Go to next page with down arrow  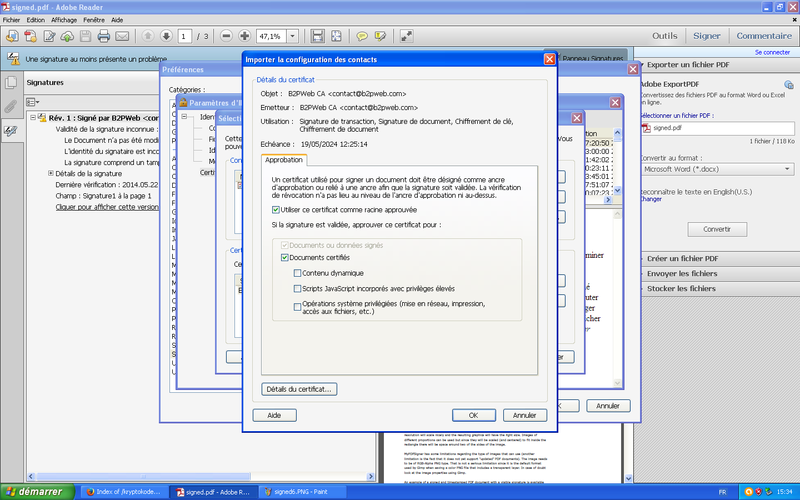point(166,36)
